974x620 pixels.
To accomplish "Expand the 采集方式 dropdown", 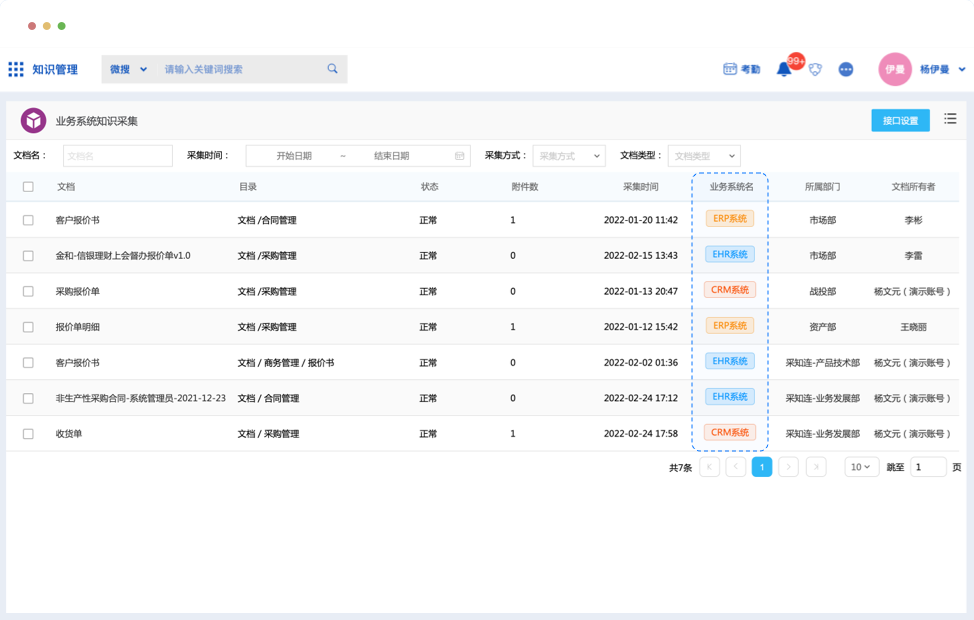I will coord(568,156).
